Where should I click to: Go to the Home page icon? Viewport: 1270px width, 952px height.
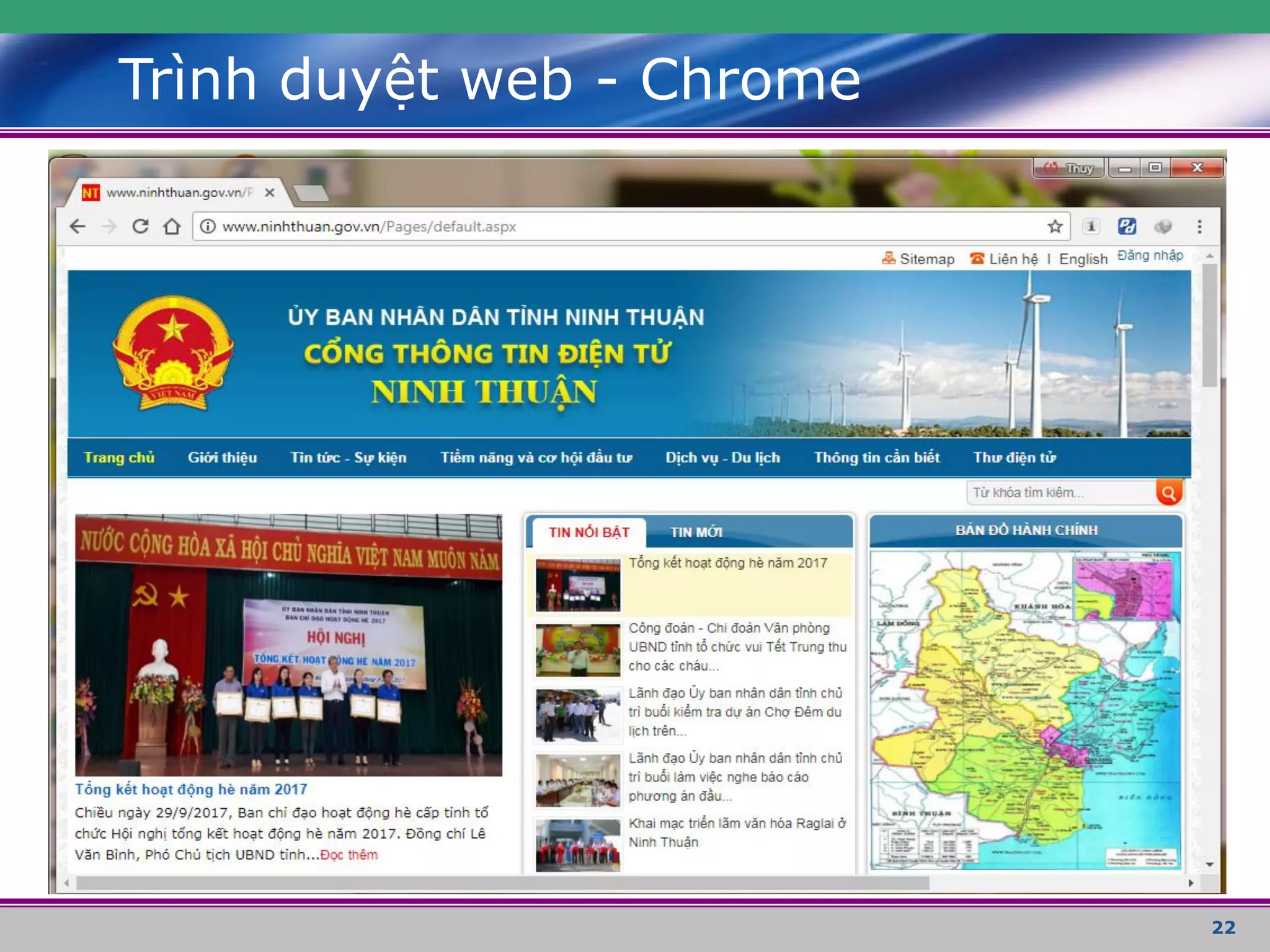tap(172, 226)
